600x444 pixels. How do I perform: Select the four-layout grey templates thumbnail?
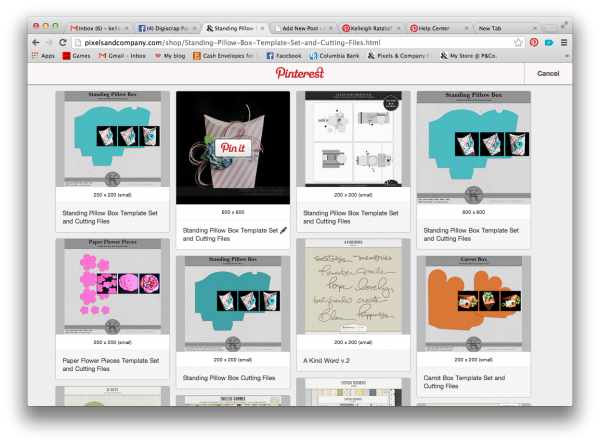(x=353, y=139)
